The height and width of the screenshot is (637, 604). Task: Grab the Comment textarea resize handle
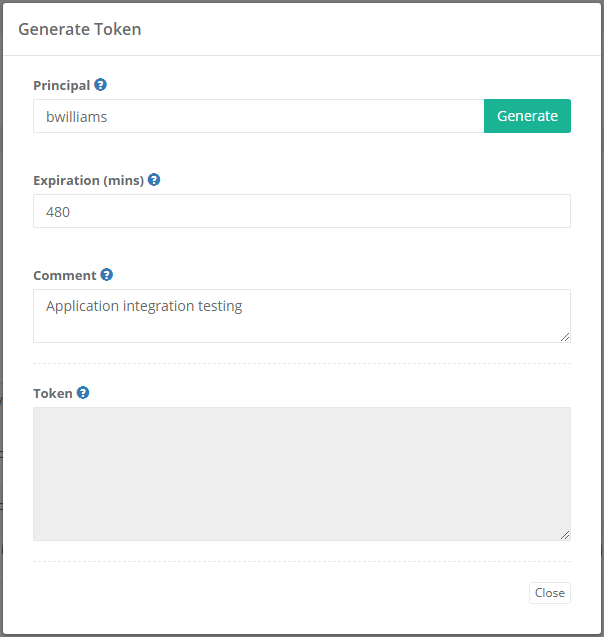[x=565, y=337]
